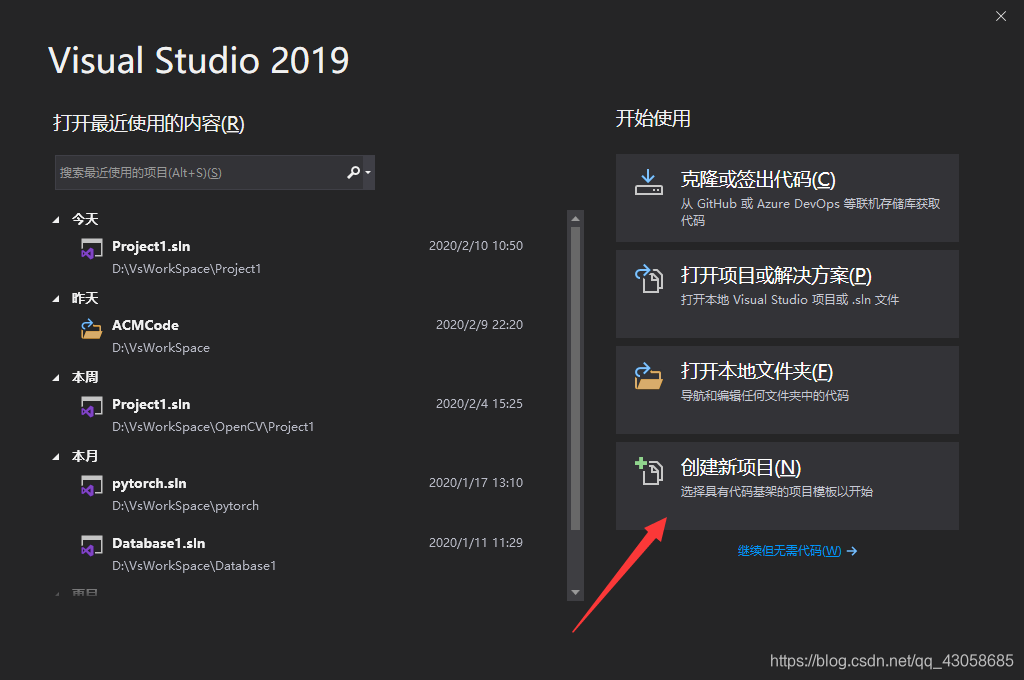1024x680 pixels.
Task: Click the create new project icon
Action: [x=648, y=468]
